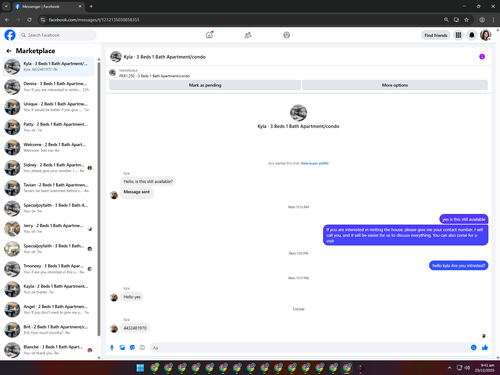Image resolution: width=500 pixels, height=375 pixels.
Task: Click the 'Hello yes' message bubble
Action: pyautogui.click(x=132, y=297)
